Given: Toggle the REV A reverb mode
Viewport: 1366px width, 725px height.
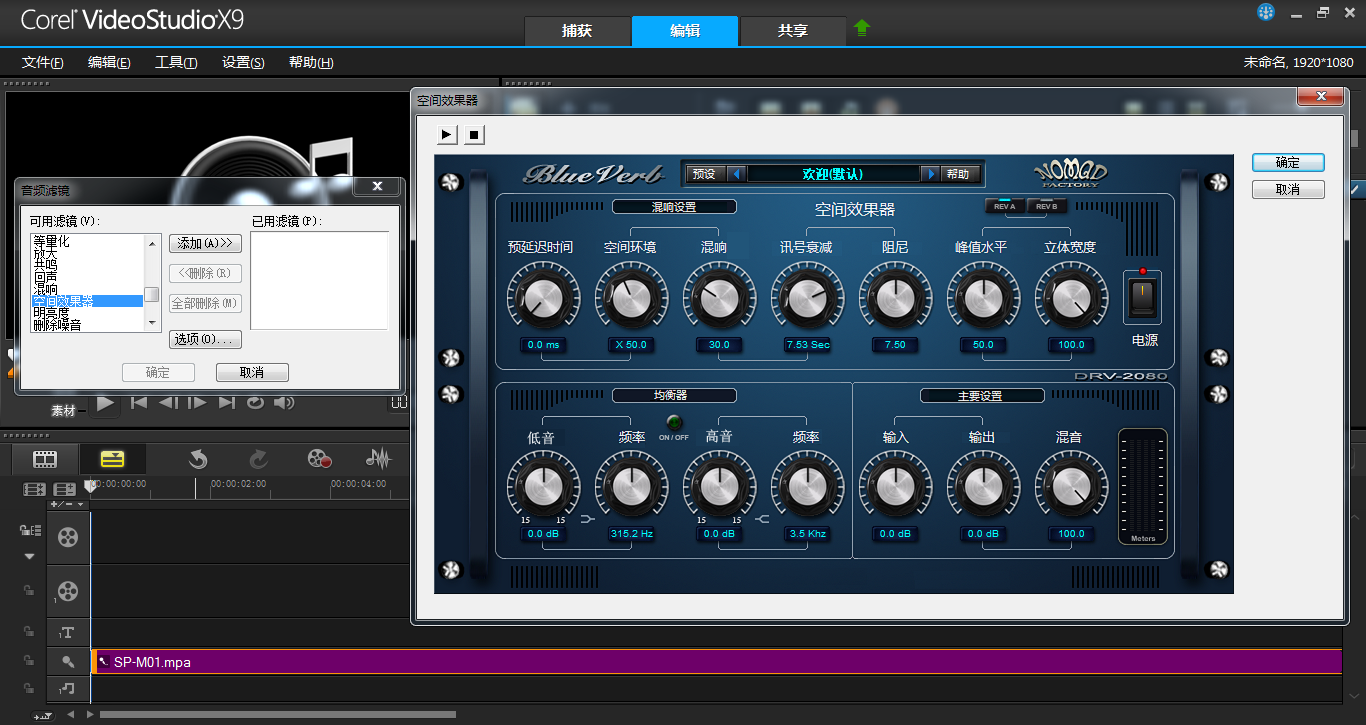Looking at the screenshot, I should (x=1005, y=206).
